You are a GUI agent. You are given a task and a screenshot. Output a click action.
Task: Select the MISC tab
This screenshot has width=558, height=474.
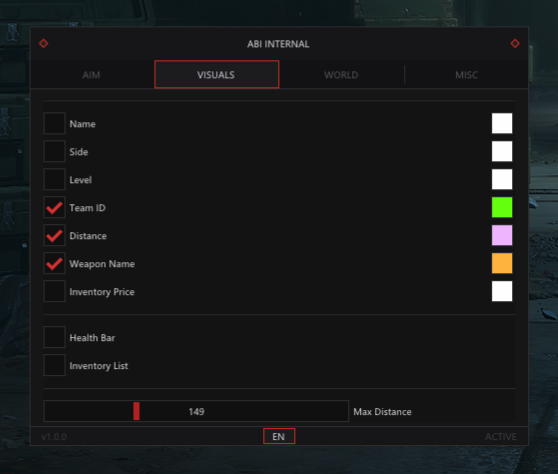[x=466, y=75]
